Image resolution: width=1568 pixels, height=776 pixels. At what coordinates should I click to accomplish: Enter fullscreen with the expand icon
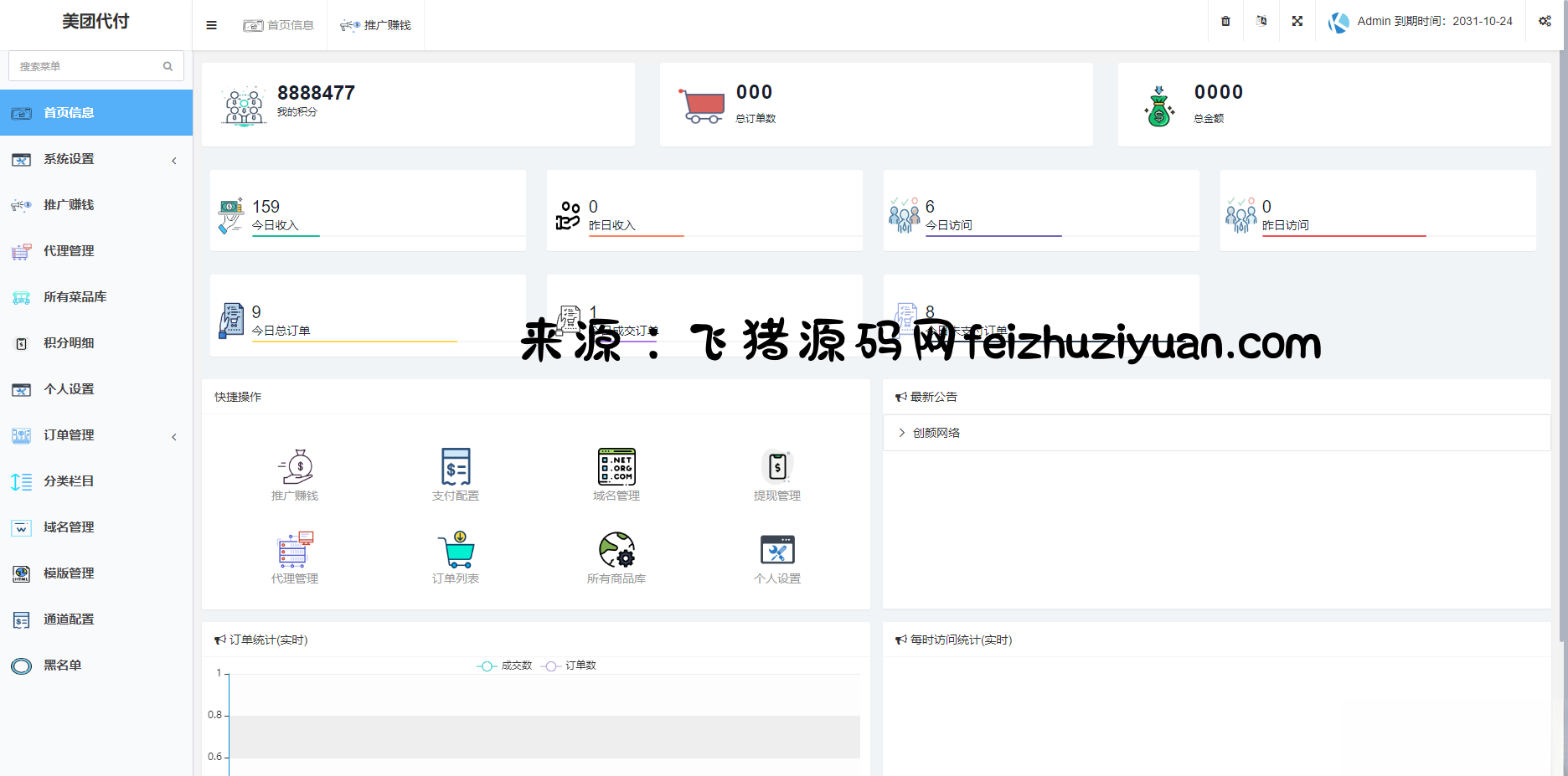[x=1297, y=21]
